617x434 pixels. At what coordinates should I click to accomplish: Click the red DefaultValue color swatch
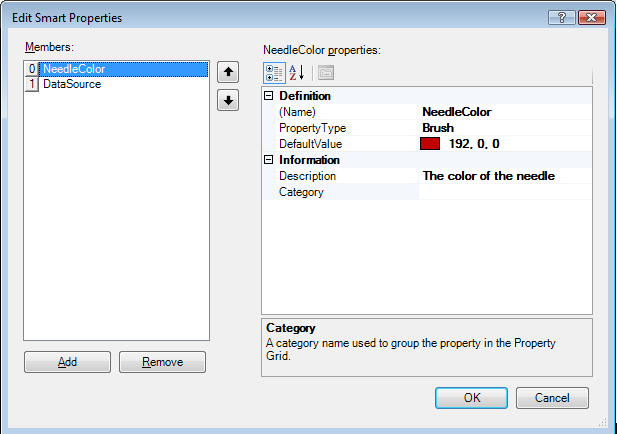[x=431, y=144]
